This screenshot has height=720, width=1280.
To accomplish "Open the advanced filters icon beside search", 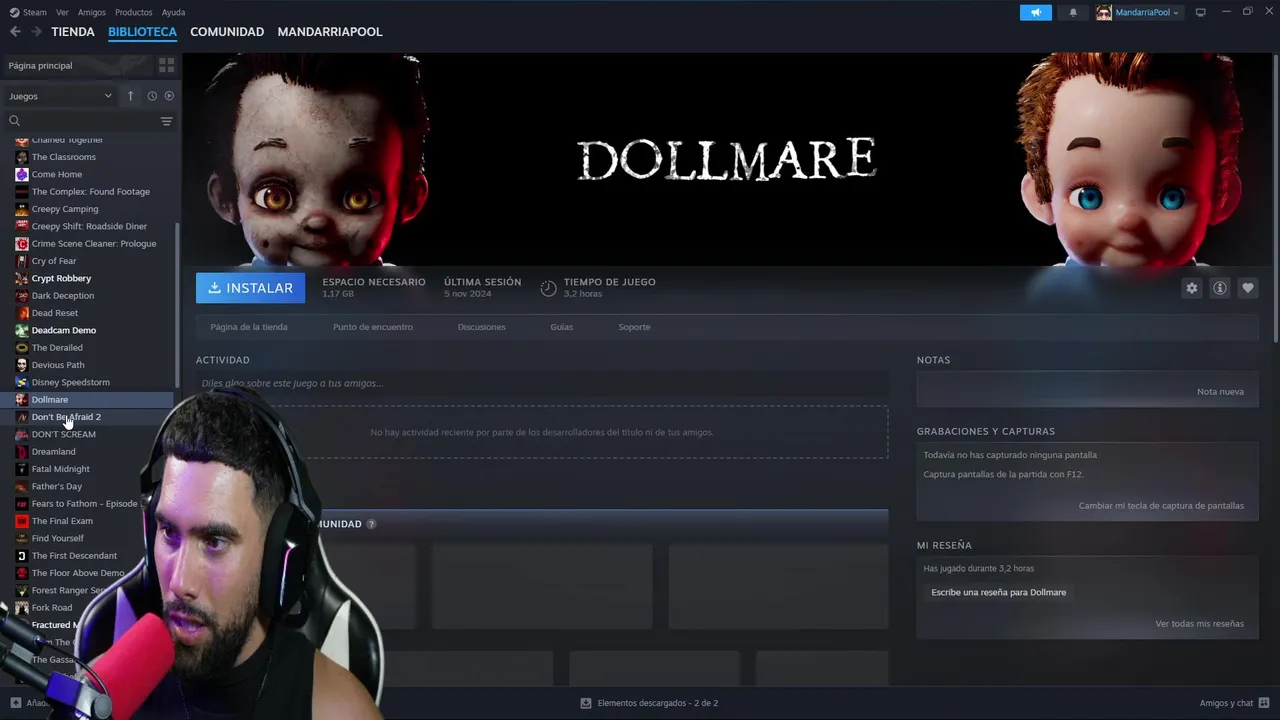I will click(166, 121).
